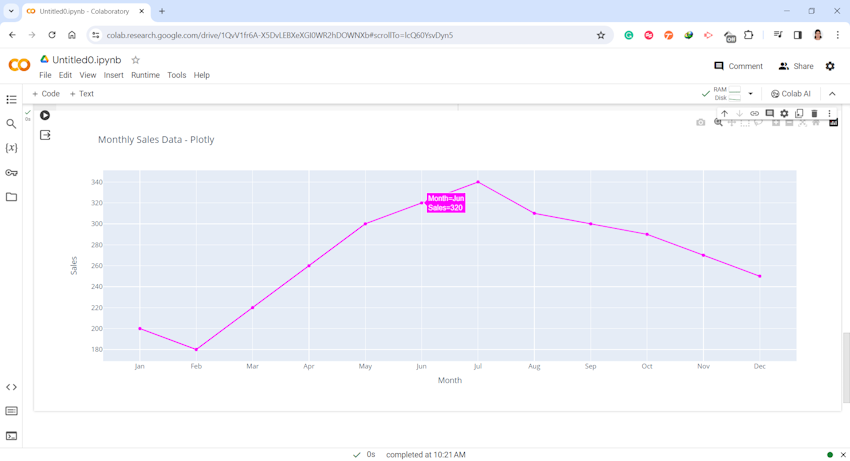The height and width of the screenshot is (461, 850).
Task: Open the table of contents sidebar icon
Action: [x=11, y=100]
